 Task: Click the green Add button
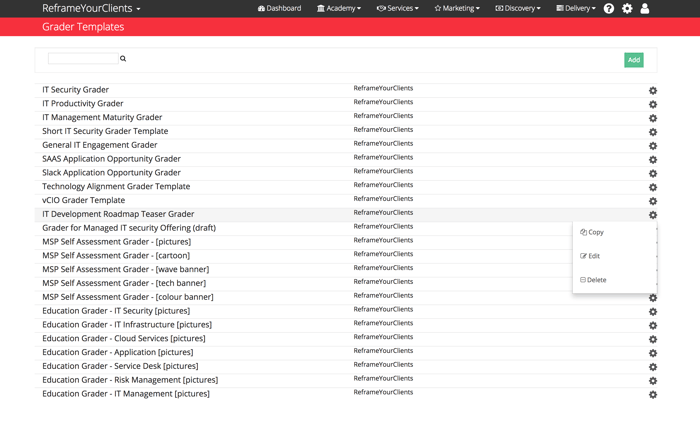(633, 60)
